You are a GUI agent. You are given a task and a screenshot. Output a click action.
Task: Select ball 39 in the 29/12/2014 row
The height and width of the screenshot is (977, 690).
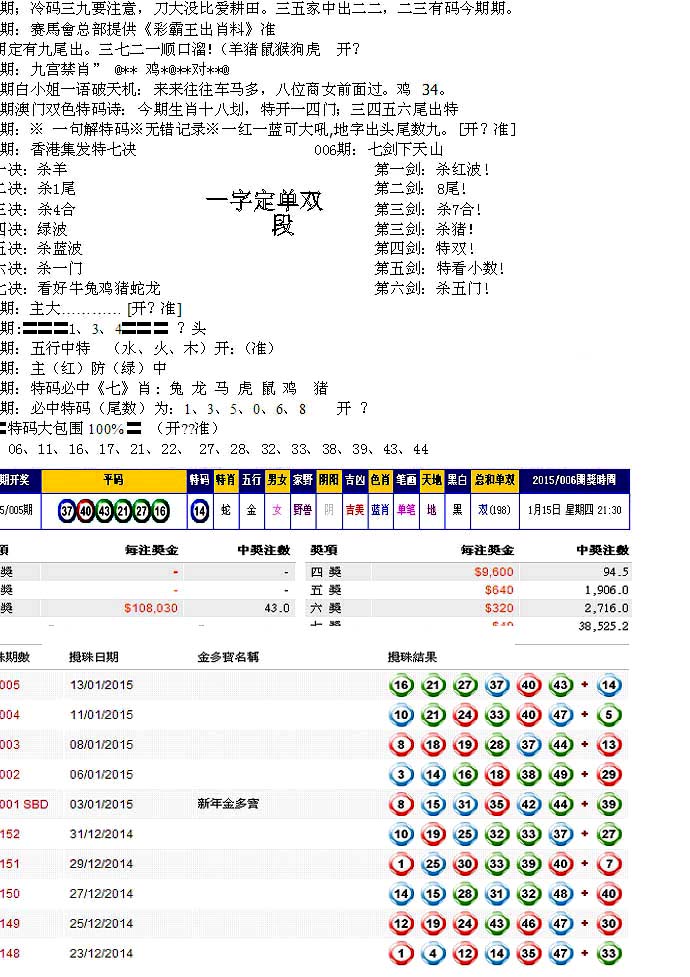529,864
